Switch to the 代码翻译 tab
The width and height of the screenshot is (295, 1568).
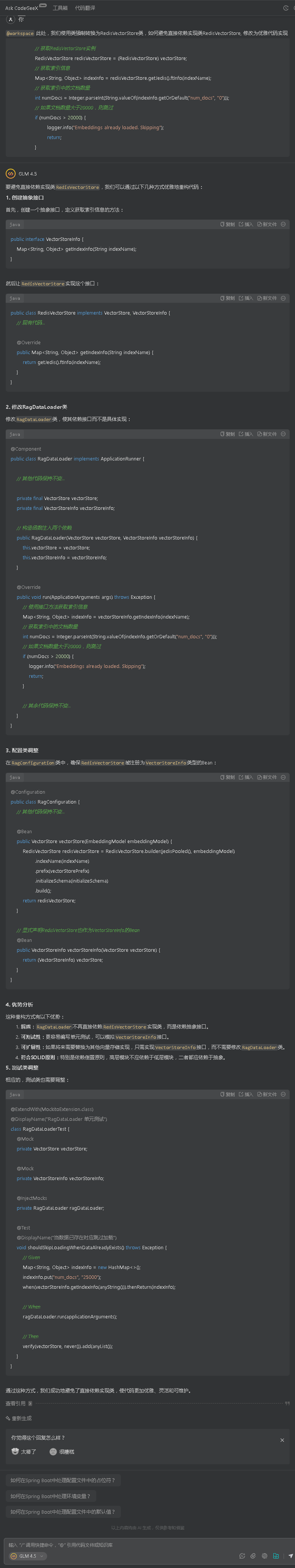(x=85, y=8)
